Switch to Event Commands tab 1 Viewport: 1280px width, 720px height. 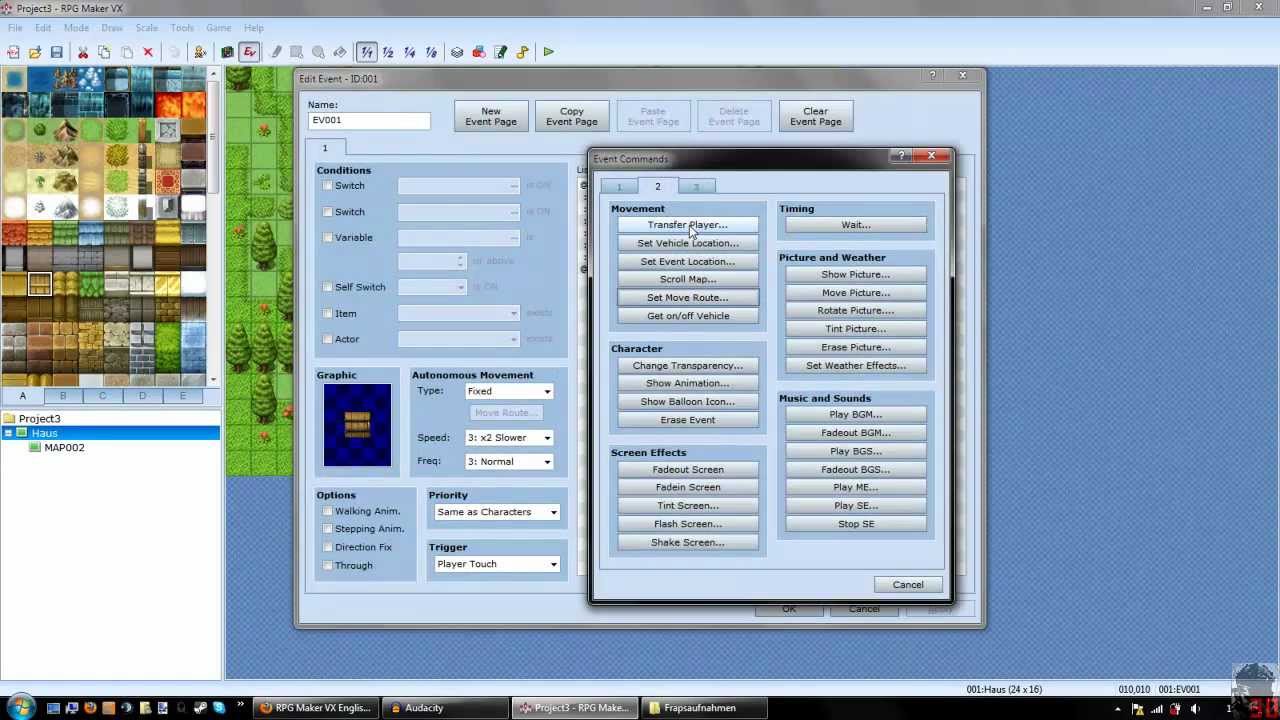619,187
